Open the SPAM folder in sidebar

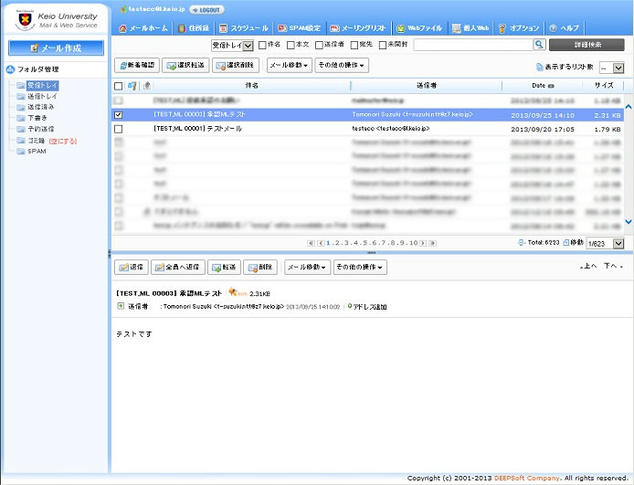coord(36,151)
